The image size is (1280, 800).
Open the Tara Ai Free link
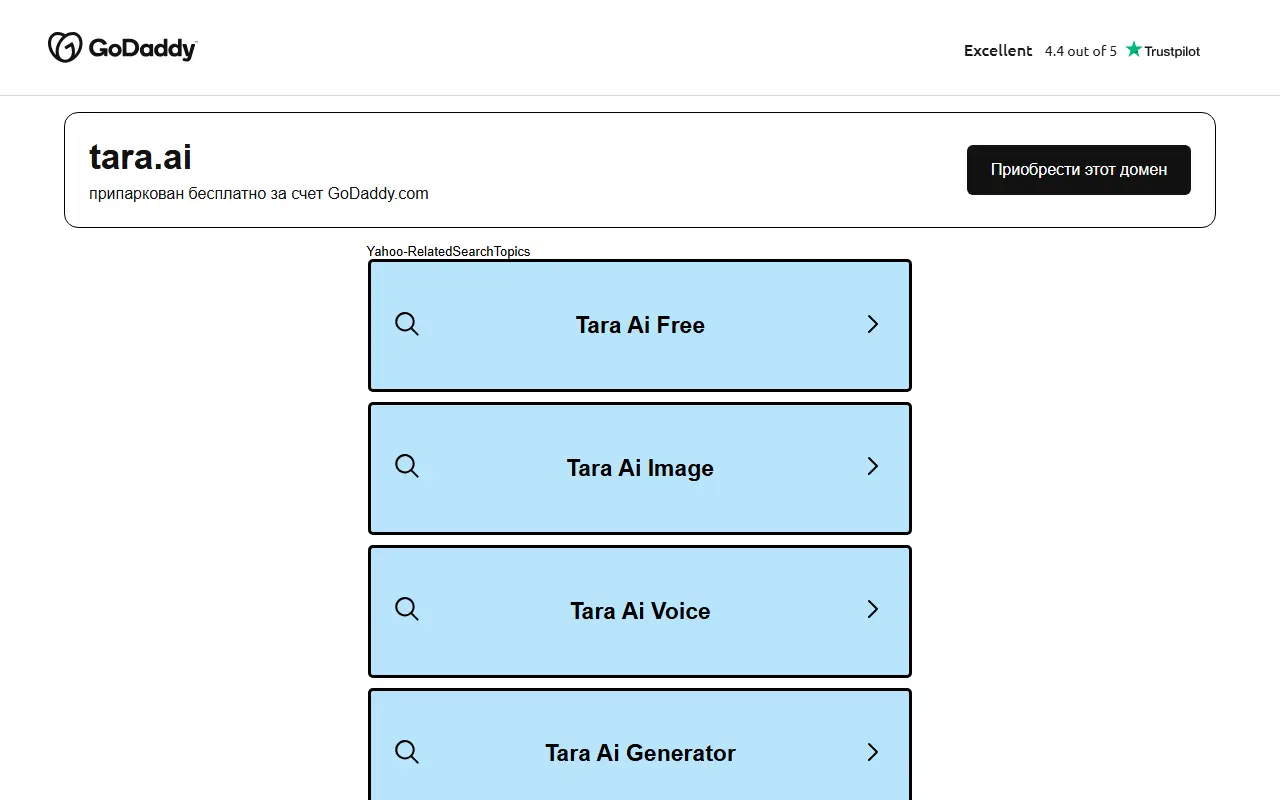click(640, 325)
